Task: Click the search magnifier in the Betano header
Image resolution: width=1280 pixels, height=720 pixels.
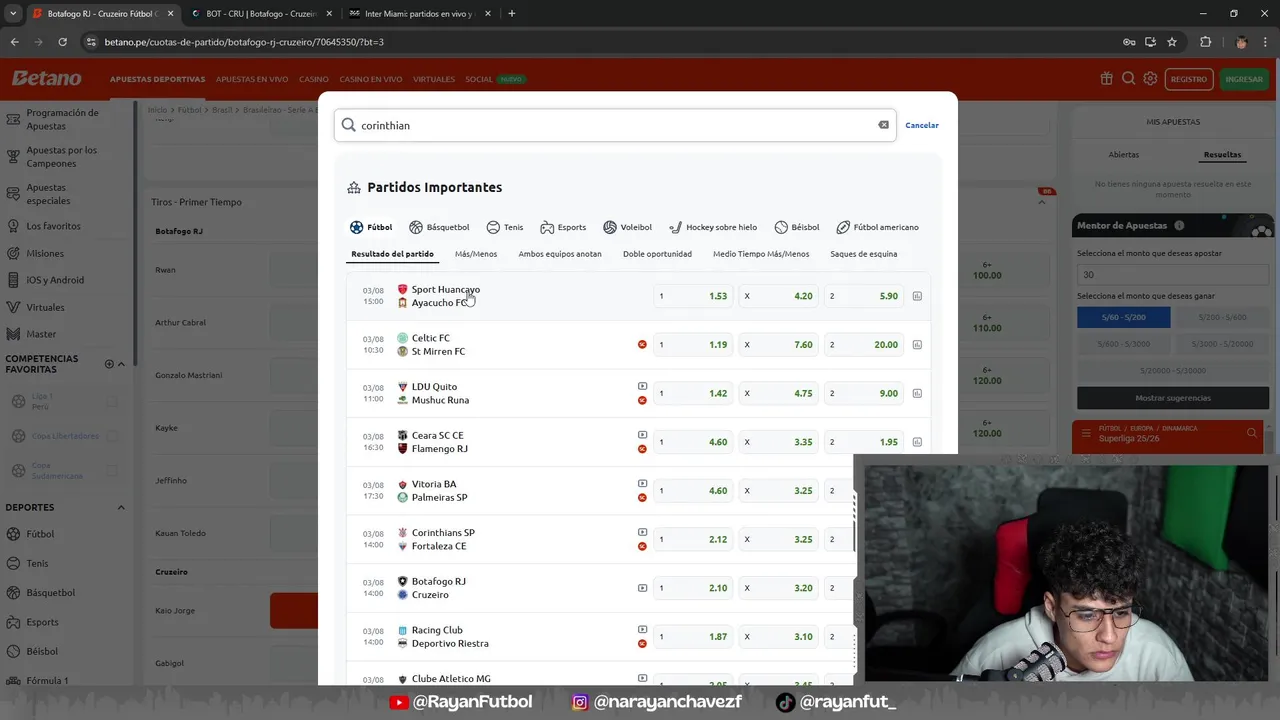Action: point(1128,79)
